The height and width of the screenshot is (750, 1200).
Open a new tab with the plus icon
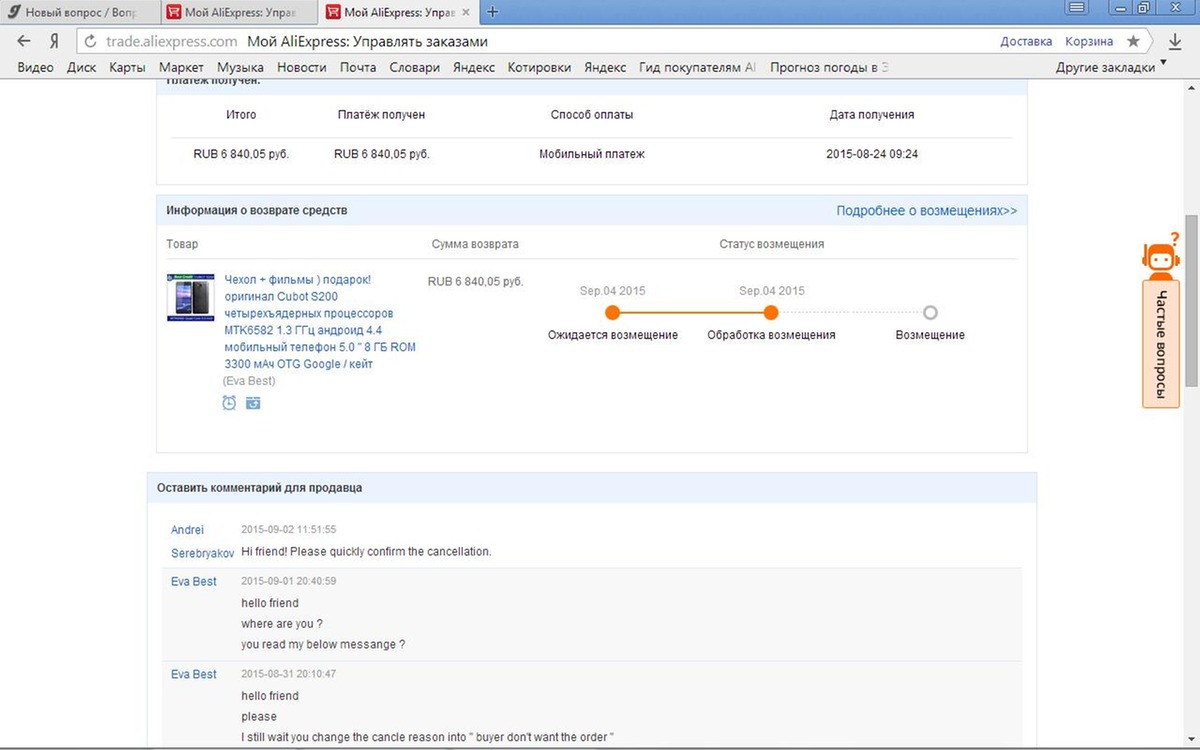pyautogui.click(x=492, y=12)
